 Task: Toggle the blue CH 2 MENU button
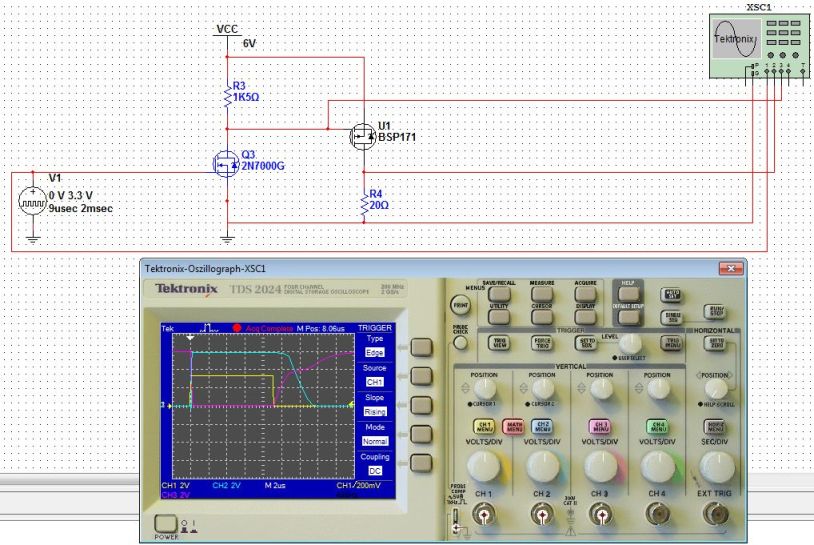click(x=542, y=427)
